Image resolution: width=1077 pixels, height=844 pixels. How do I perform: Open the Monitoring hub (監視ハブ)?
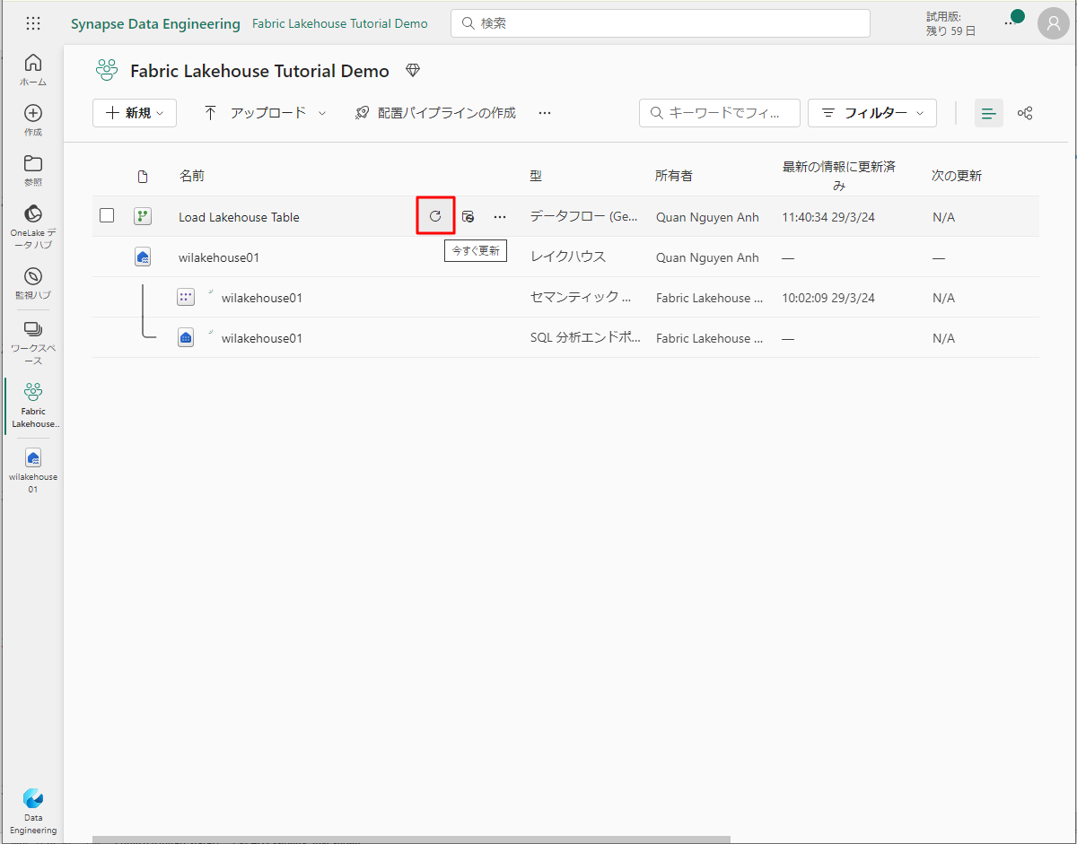tap(33, 284)
